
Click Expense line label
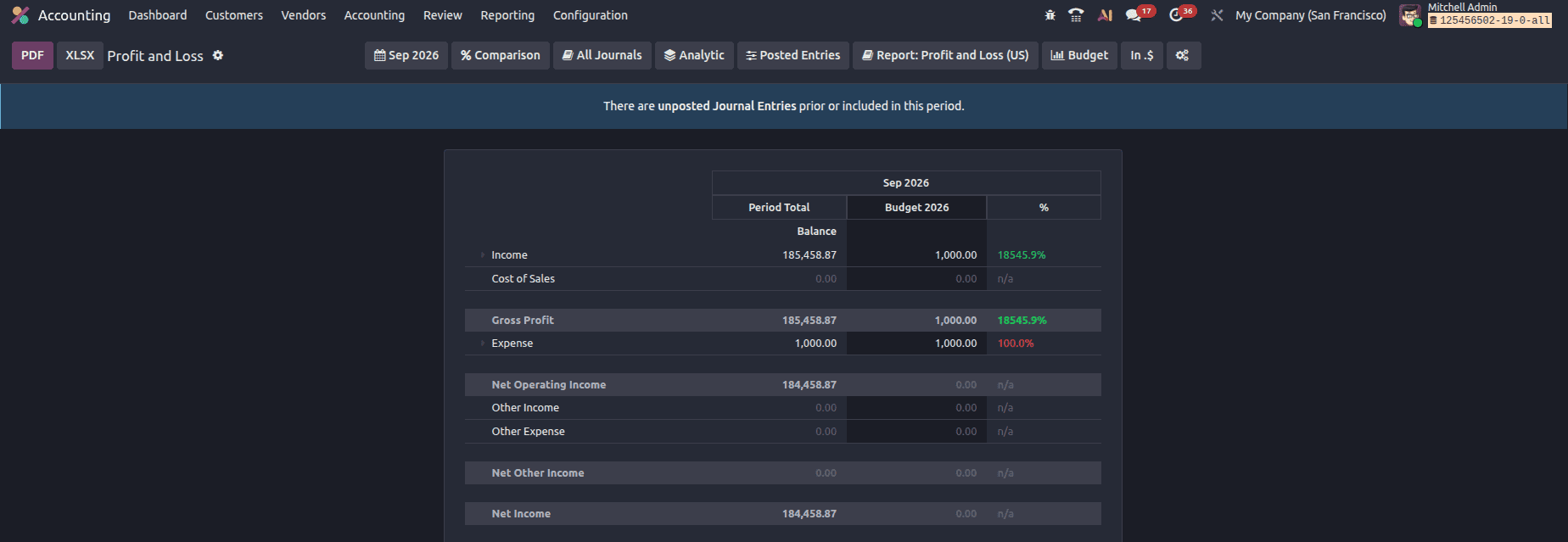[x=512, y=344]
